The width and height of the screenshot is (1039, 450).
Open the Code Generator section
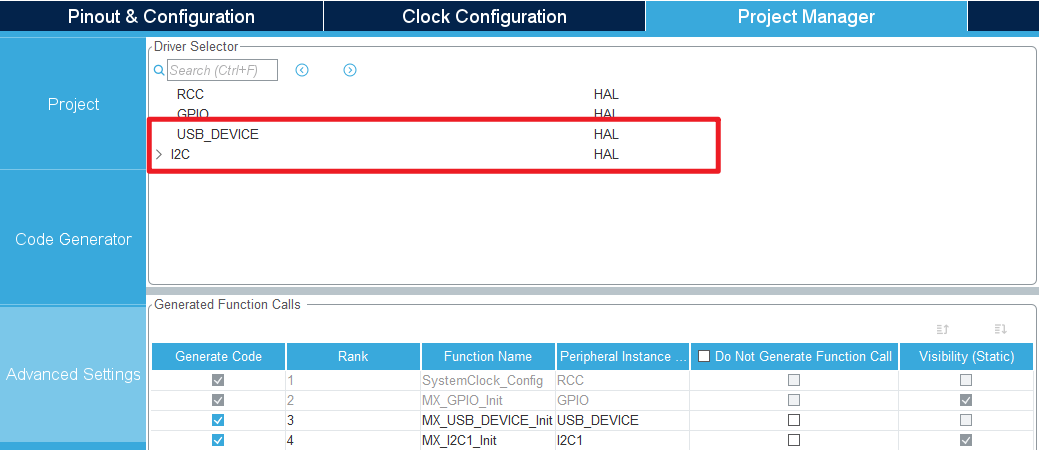(73, 239)
